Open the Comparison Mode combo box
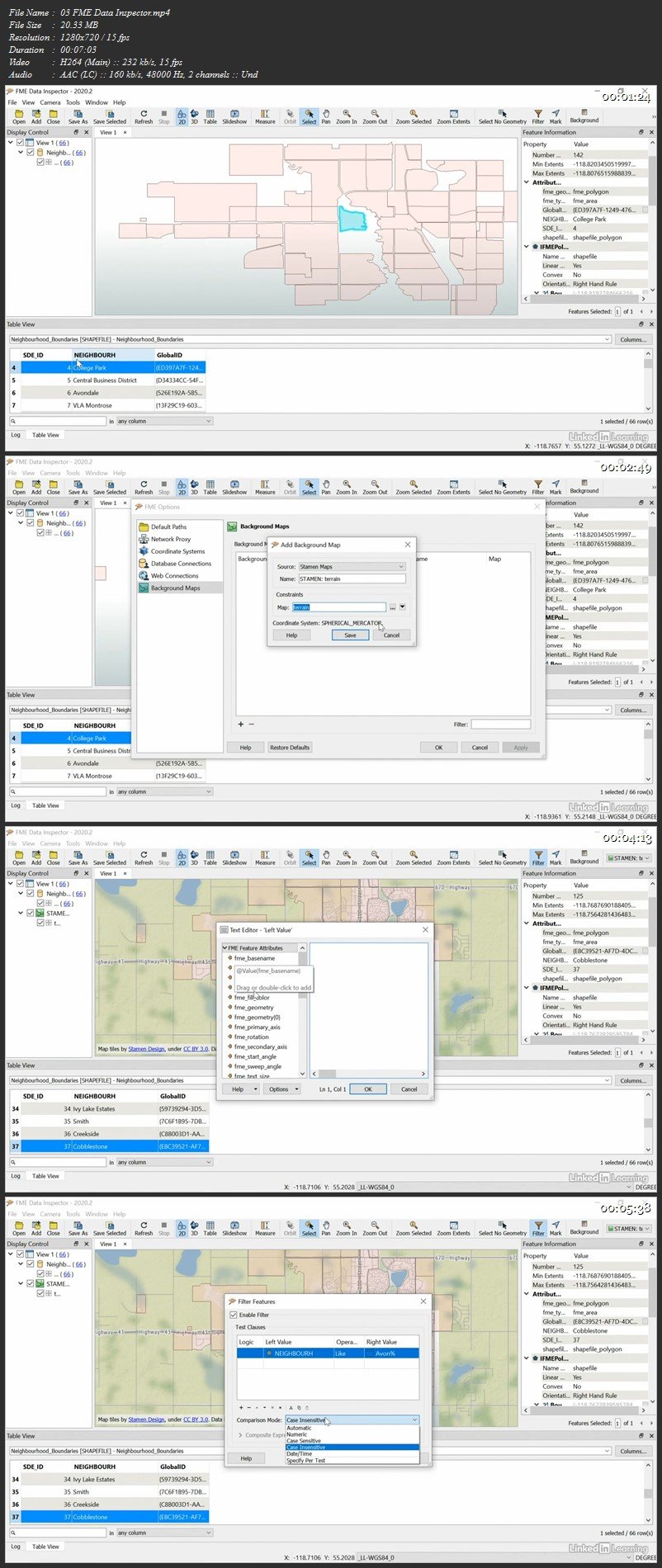The width and height of the screenshot is (662, 1568). pos(352,1420)
